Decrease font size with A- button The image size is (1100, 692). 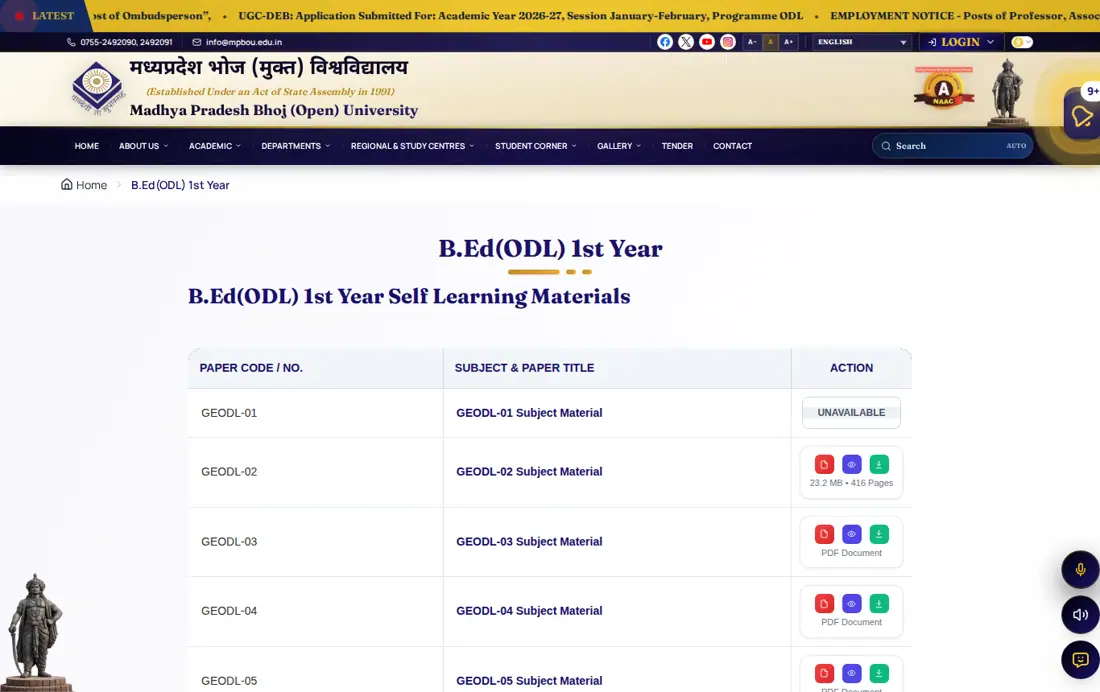[751, 42]
